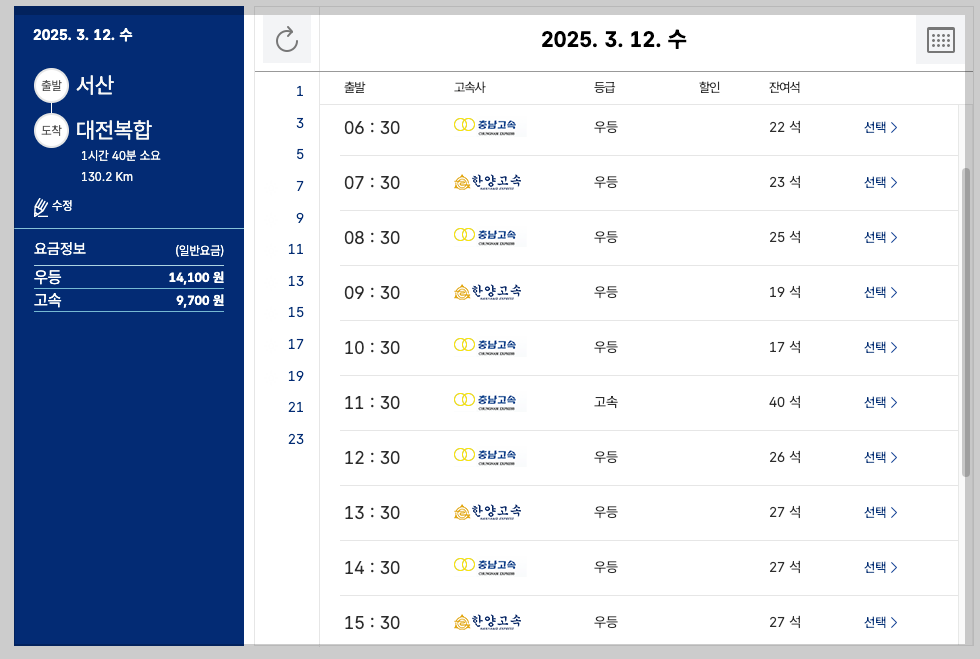Click the 한양고속 logo on the 09:30 row
Image resolution: width=980 pixels, height=659 pixels.
coord(487,292)
